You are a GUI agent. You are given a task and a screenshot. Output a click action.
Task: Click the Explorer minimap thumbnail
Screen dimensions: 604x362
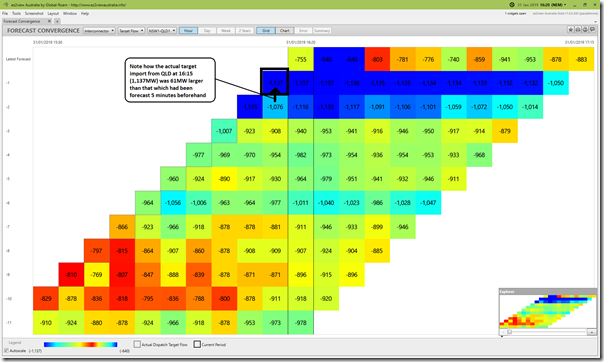(548, 311)
